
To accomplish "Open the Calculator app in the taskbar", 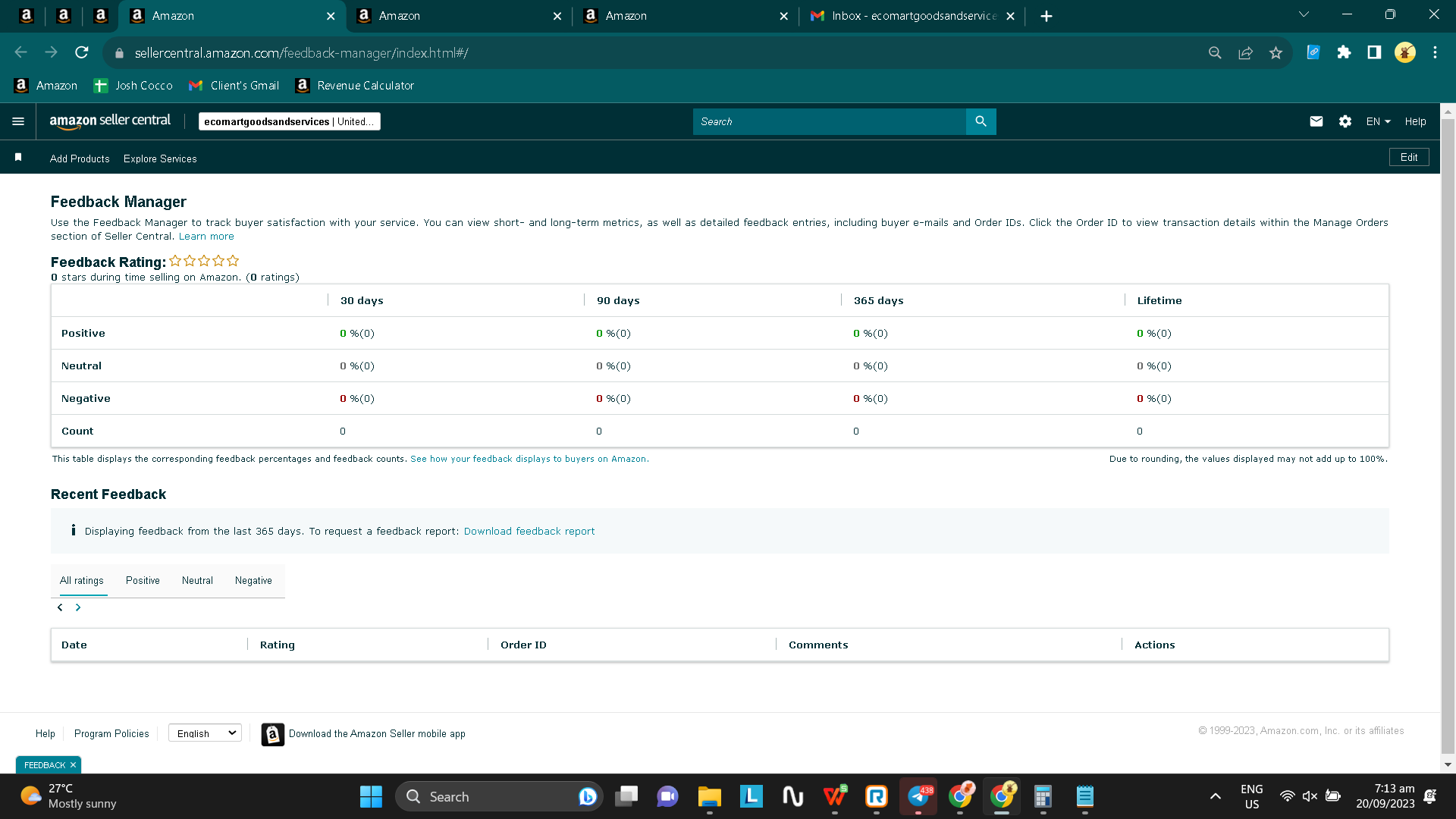I will pos(1043,796).
